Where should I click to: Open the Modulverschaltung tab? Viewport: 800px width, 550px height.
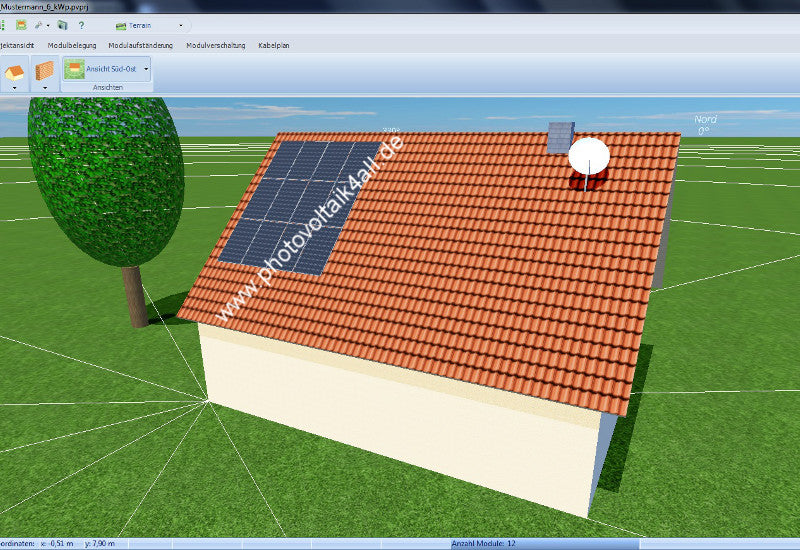point(216,45)
